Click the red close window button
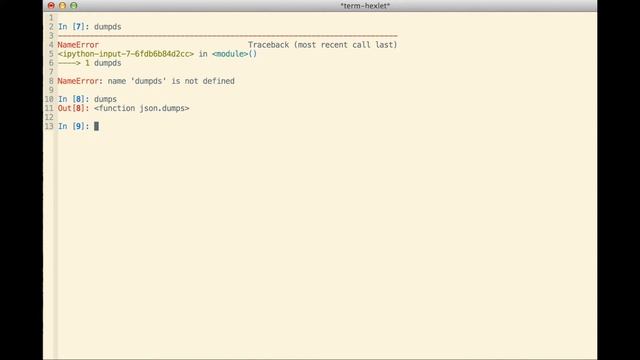The width and height of the screenshot is (640, 360). click(x=51, y=6)
